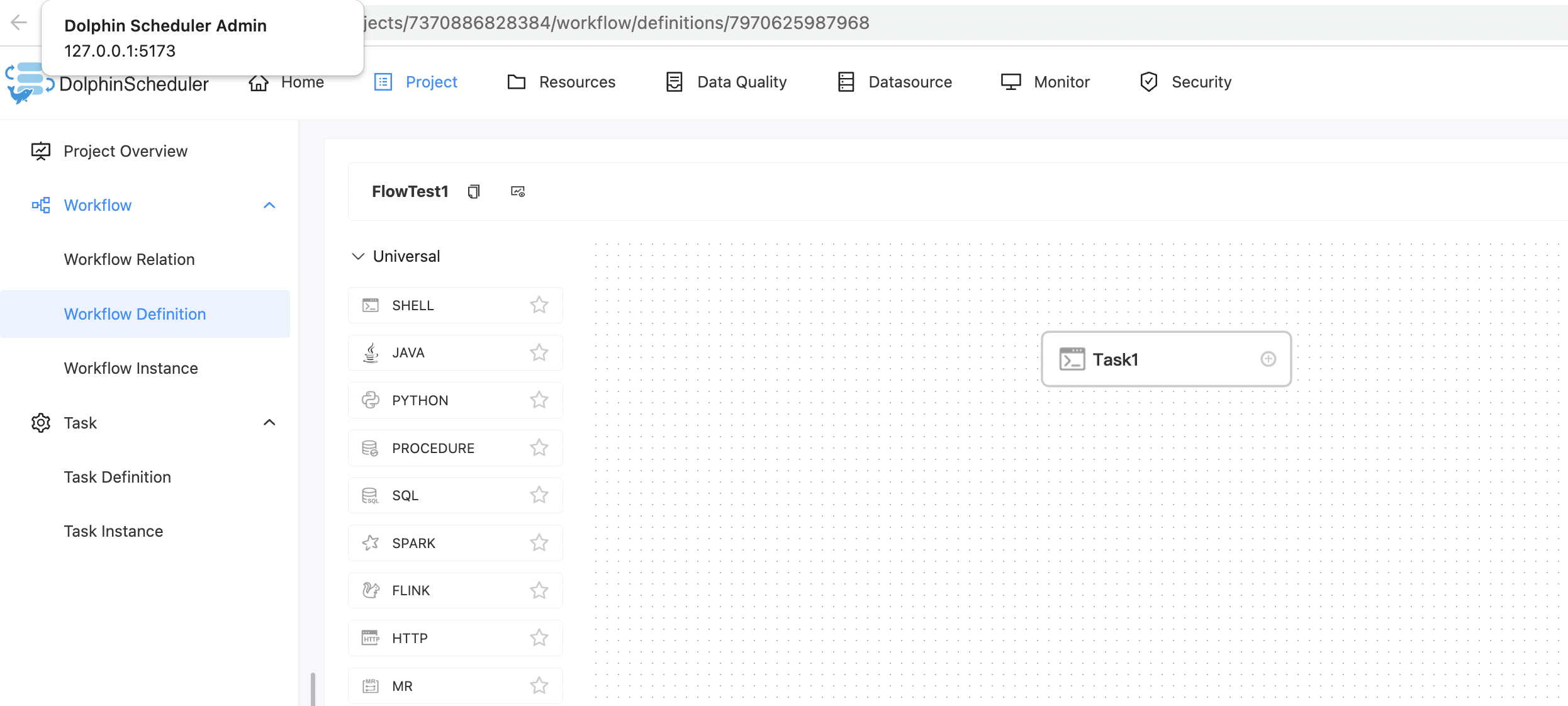This screenshot has width=1568, height=706.
Task: Collapse the Workflow sidebar menu
Action: coord(269,205)
